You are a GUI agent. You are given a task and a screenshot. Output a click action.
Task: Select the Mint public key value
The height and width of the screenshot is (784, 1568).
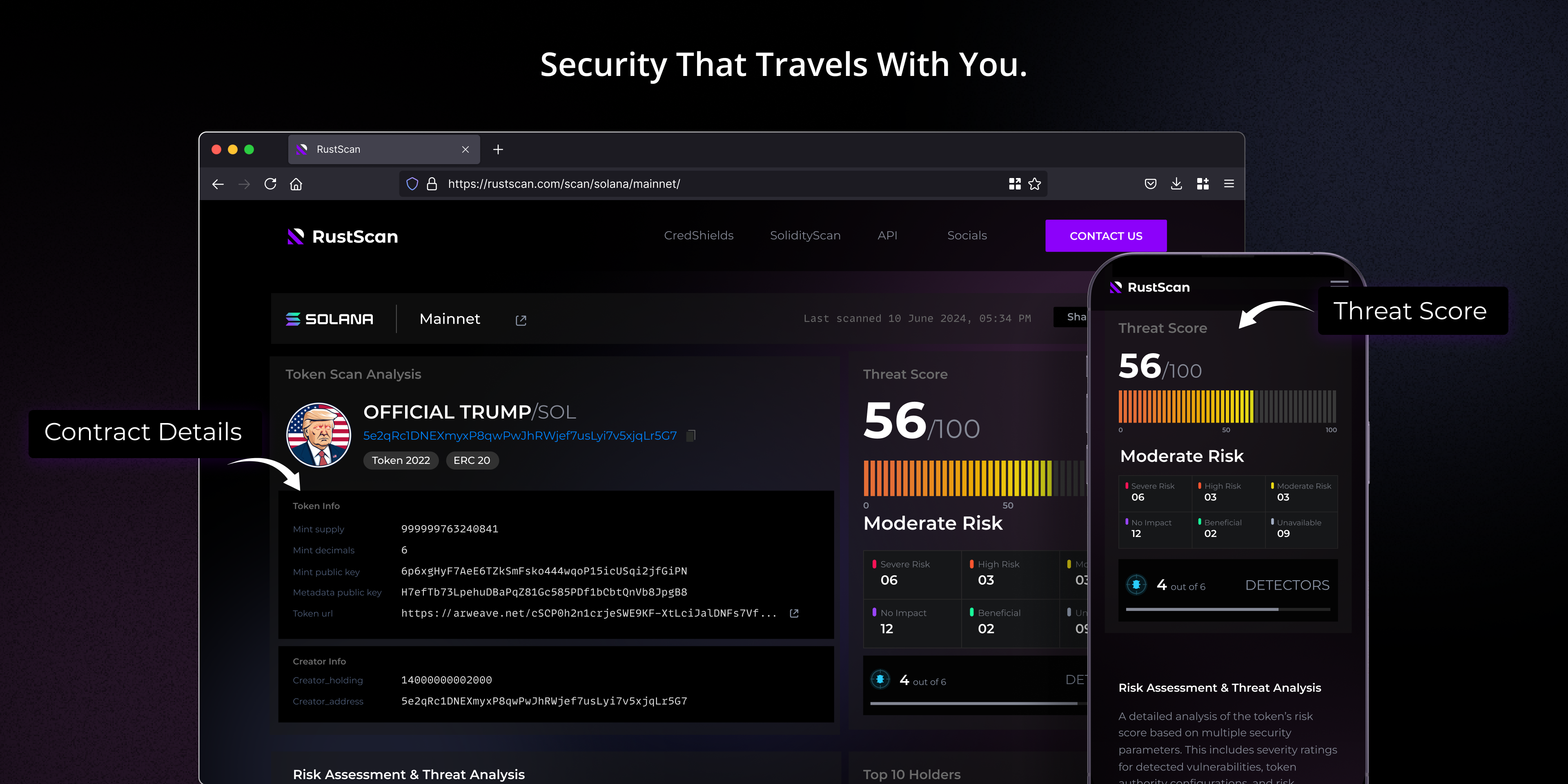coord(544,571)
